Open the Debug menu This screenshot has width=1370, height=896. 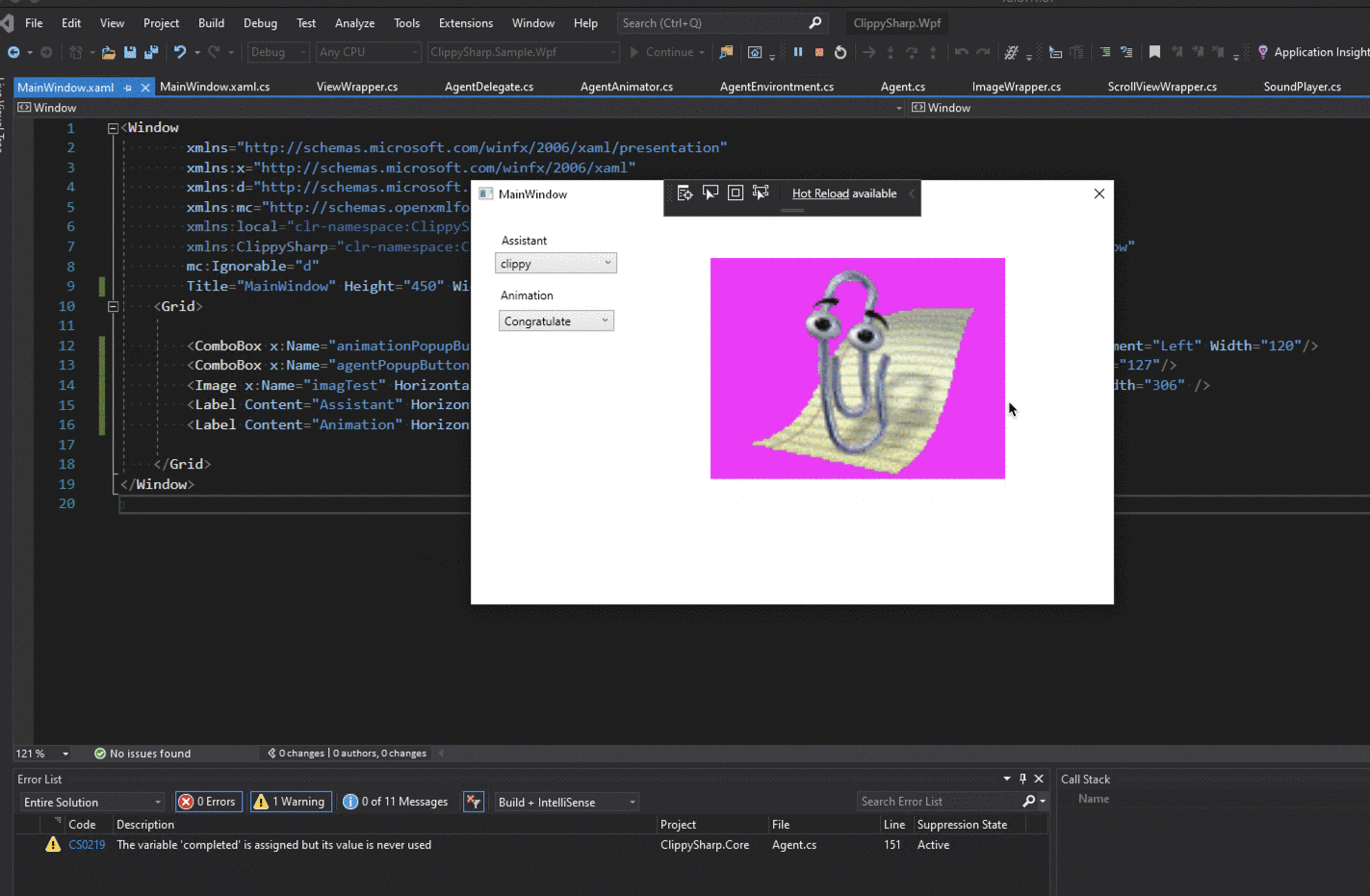coord(258,22)
